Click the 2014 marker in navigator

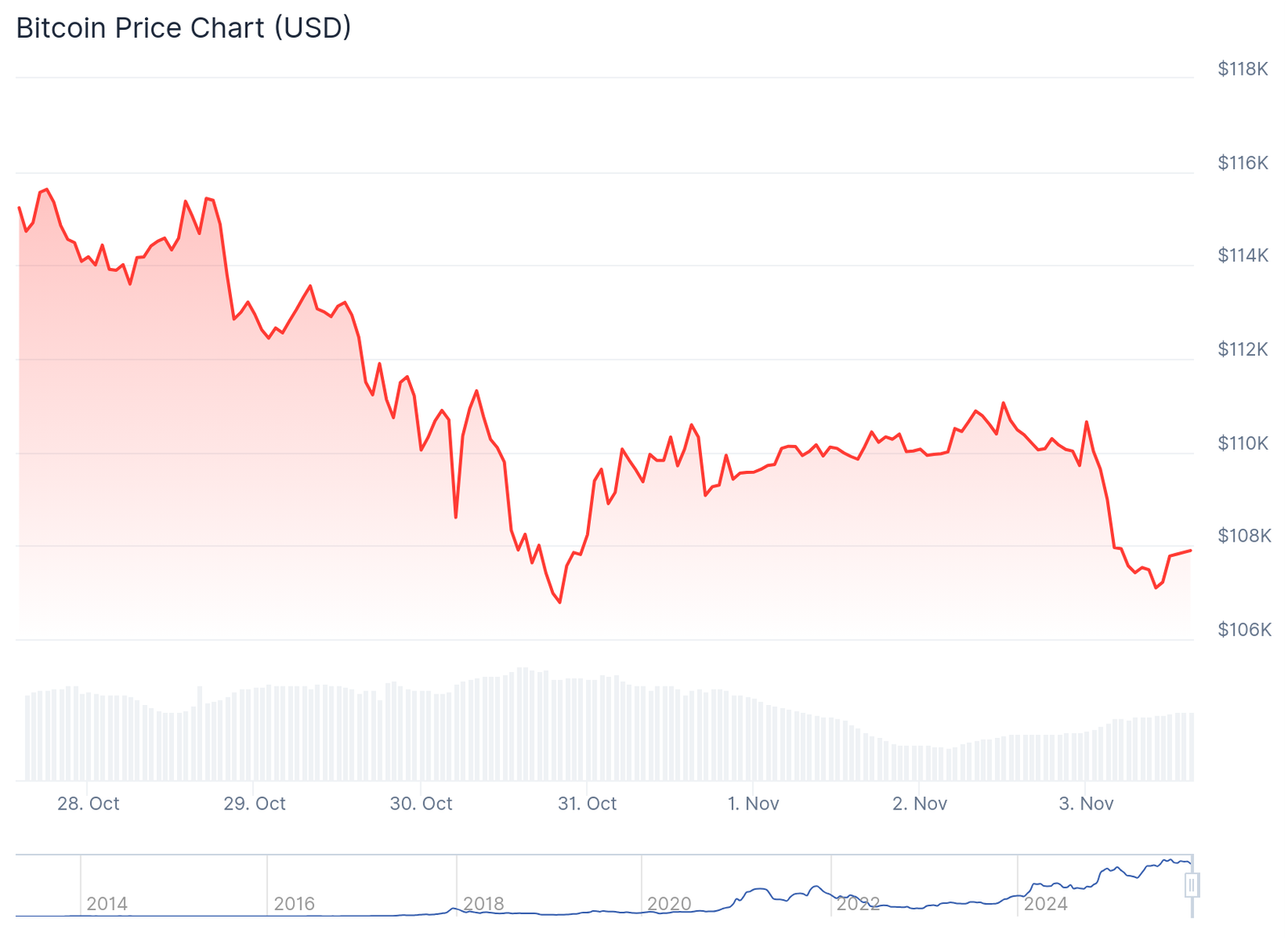click(107, 904)
